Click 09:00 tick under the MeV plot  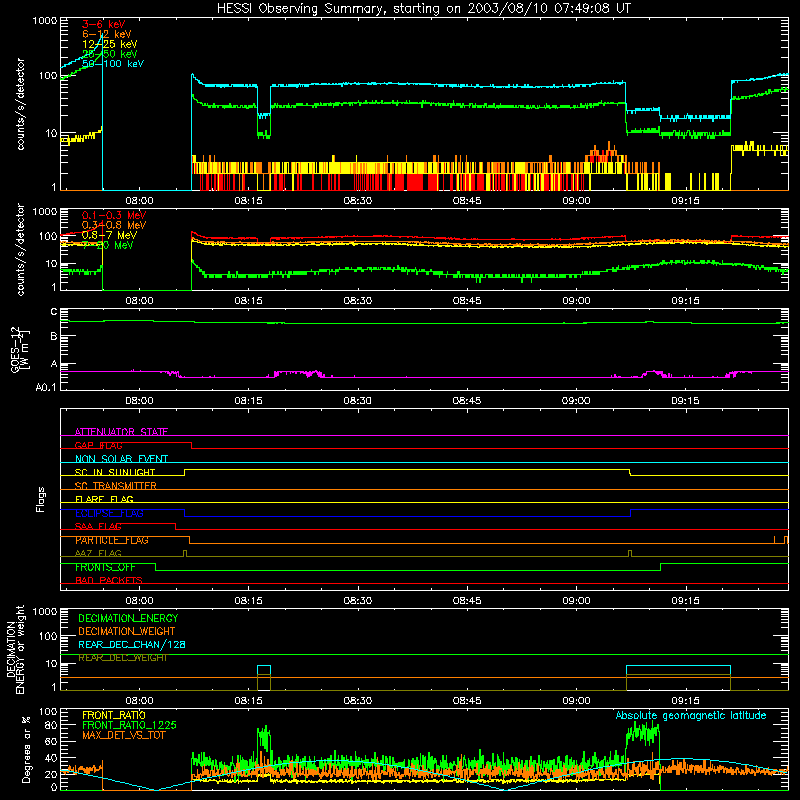pos(576,301)
